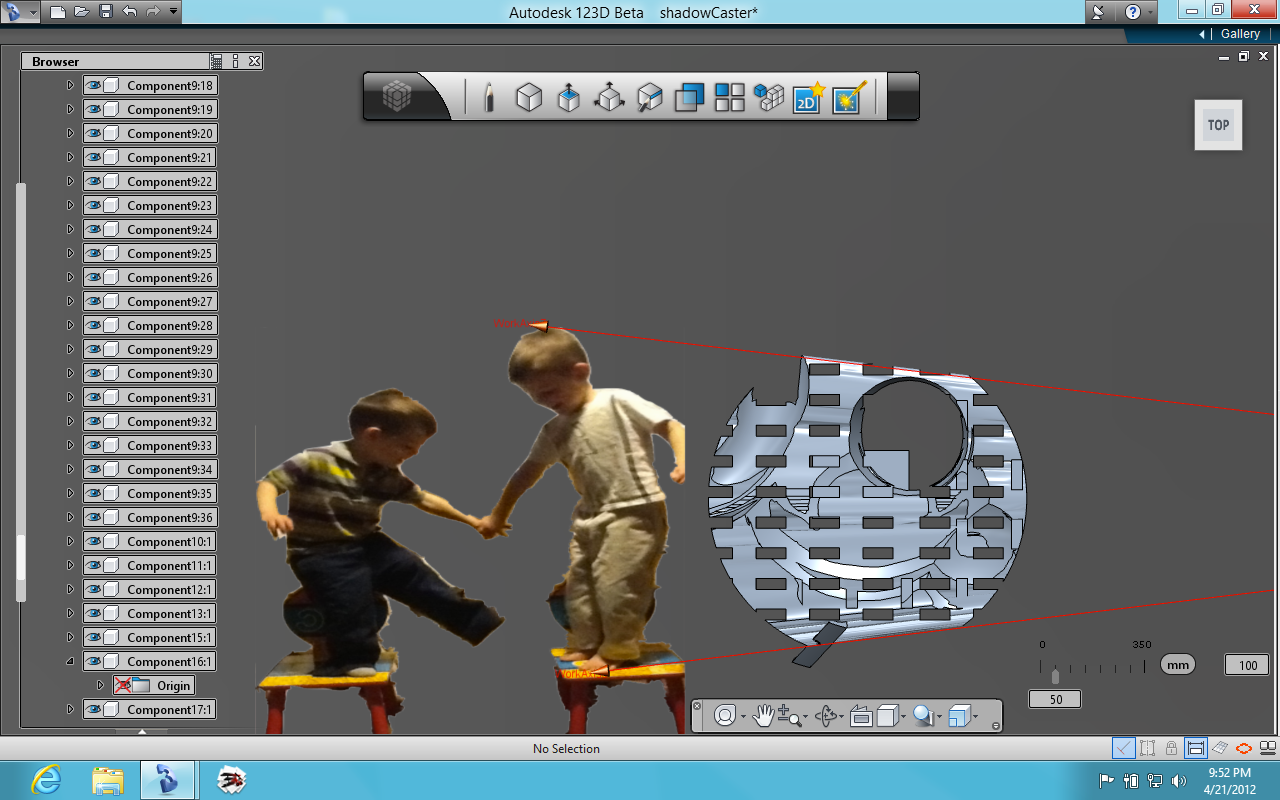
Task: Select the Sketch pencil tool
Action: pos(489,97)
